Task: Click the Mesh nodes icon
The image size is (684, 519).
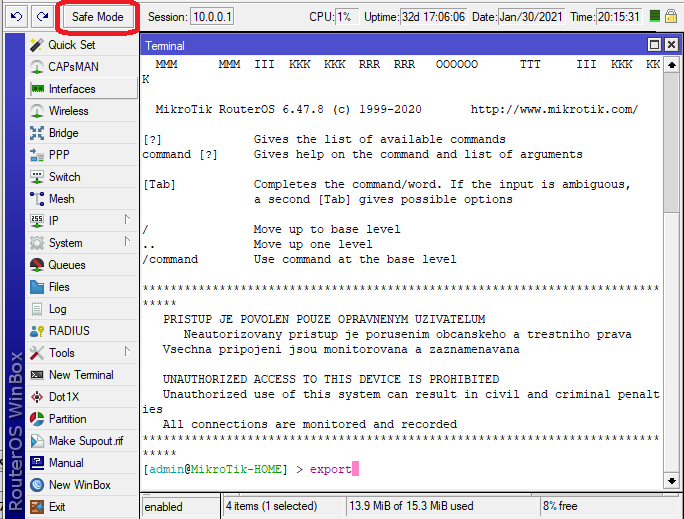Action: click(37, 198)
